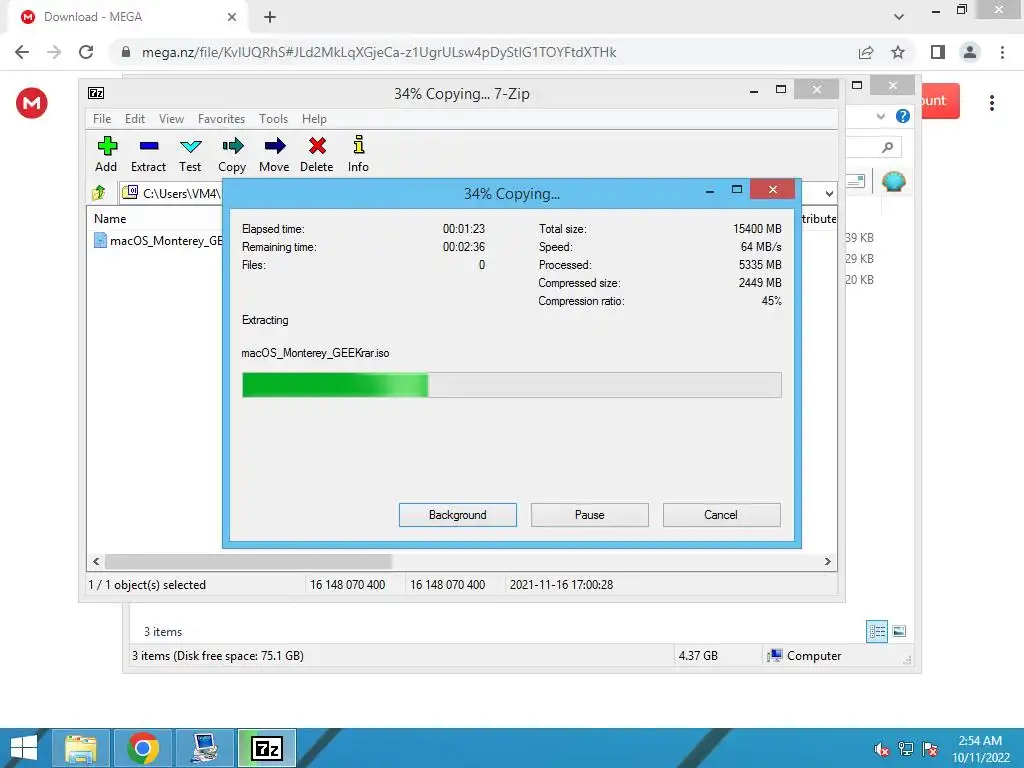1024x768 pixels.
Task: Click the Name column header
Action: point(110,219)
